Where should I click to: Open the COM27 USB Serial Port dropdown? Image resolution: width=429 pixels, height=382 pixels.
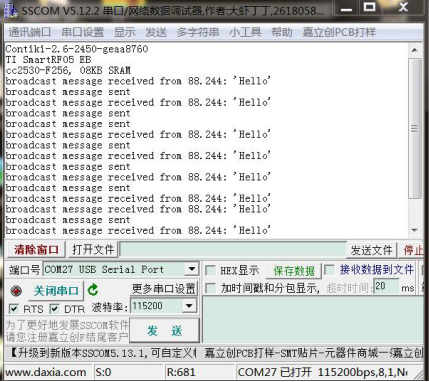pyautogui.click(x=192, y=269)
